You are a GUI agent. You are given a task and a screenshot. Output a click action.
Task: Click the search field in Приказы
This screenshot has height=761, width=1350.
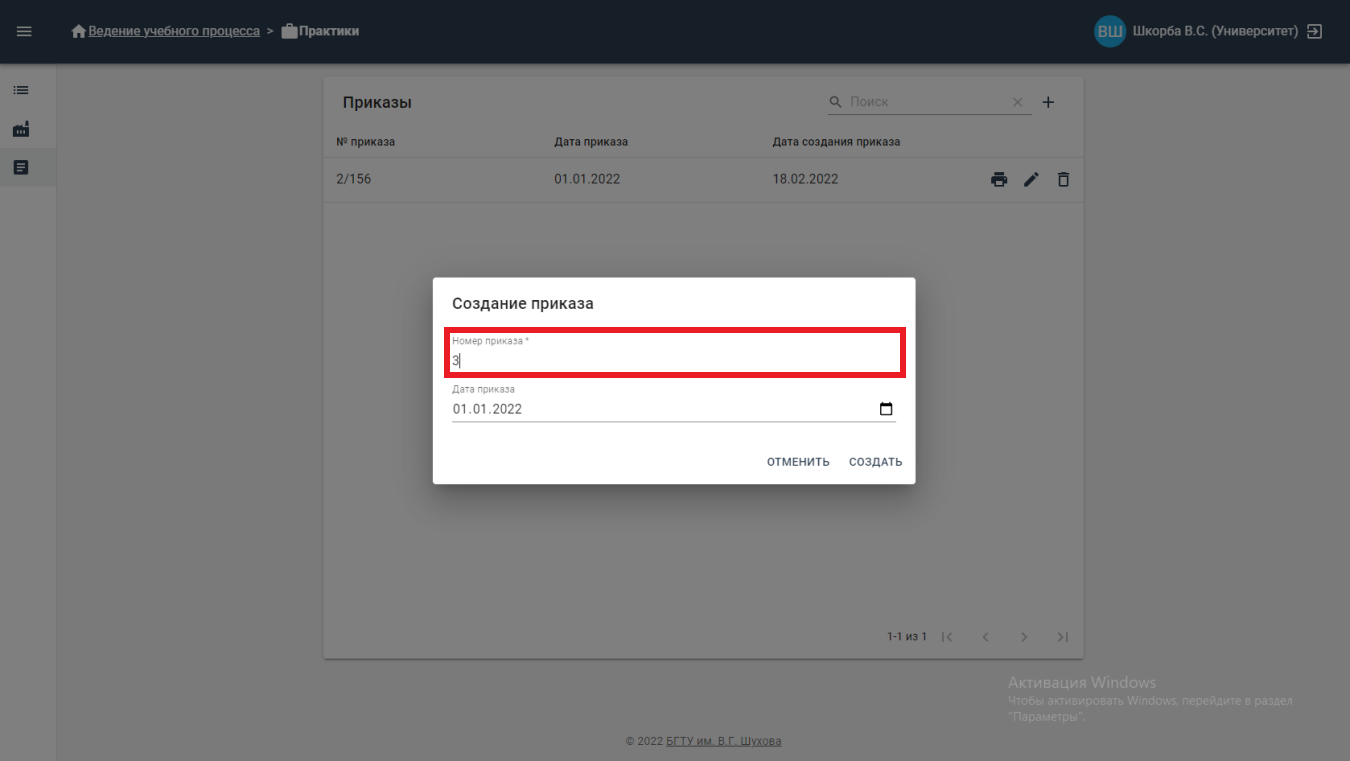(928, 102)
